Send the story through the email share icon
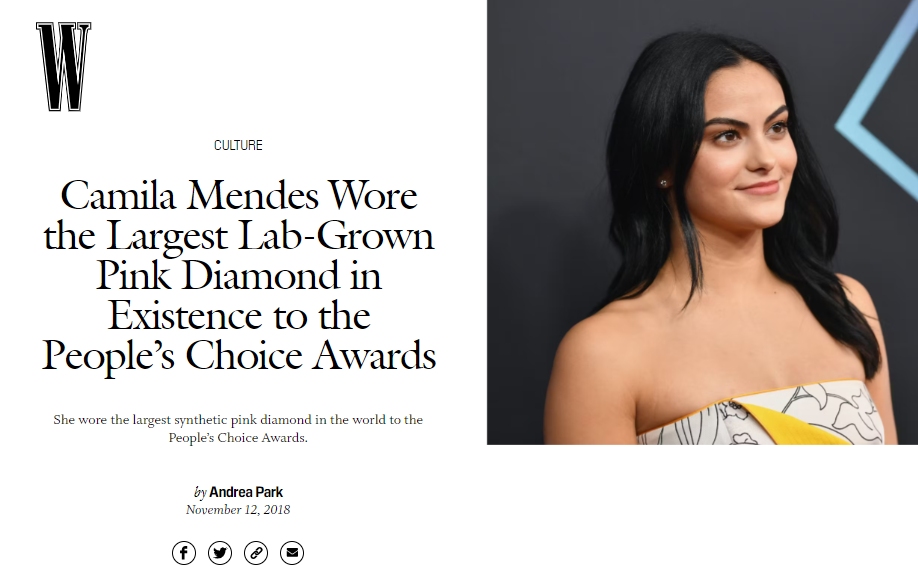918x577 pixels. [x=292, y=552]
